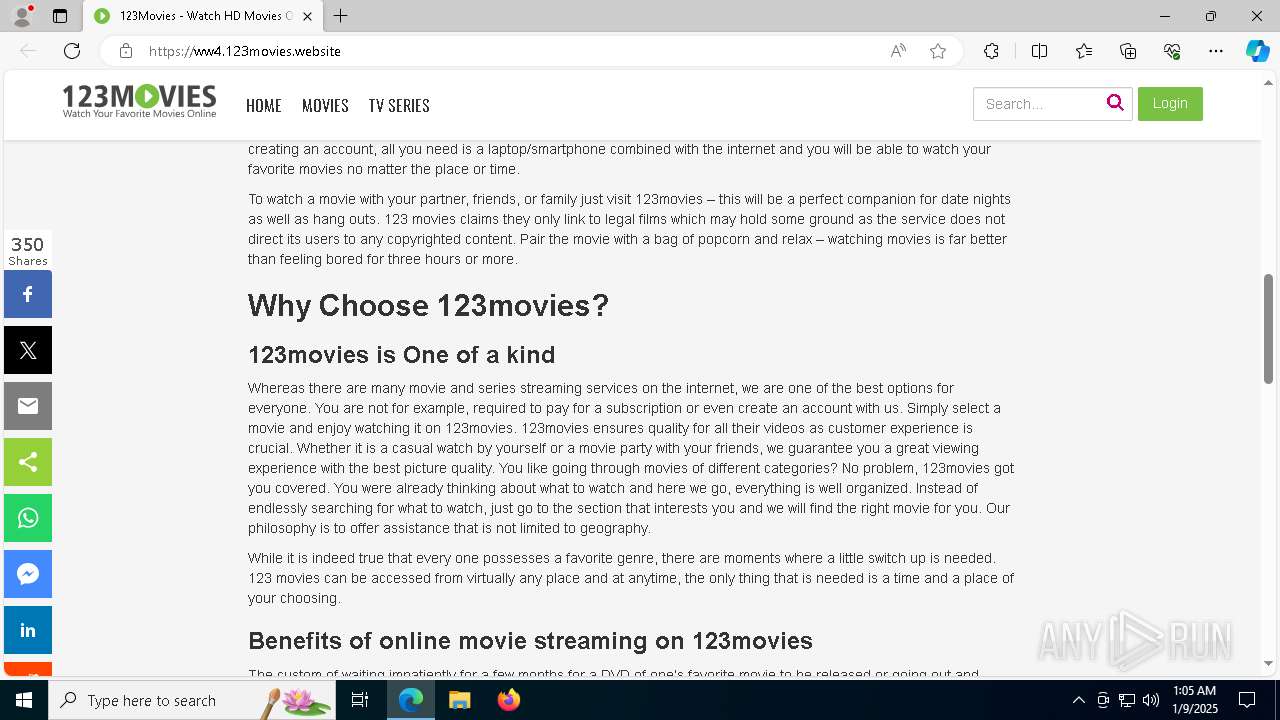Screen dimensions: 1280x720
Task: Click the page vertical scrollbar thumb
Action: [1268, 329]
